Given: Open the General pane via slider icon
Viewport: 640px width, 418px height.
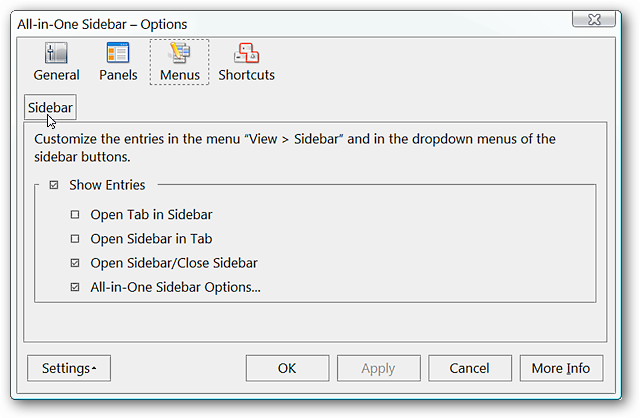Looking at the screenshot, I should pyautogui.click(x=56, y=53).
